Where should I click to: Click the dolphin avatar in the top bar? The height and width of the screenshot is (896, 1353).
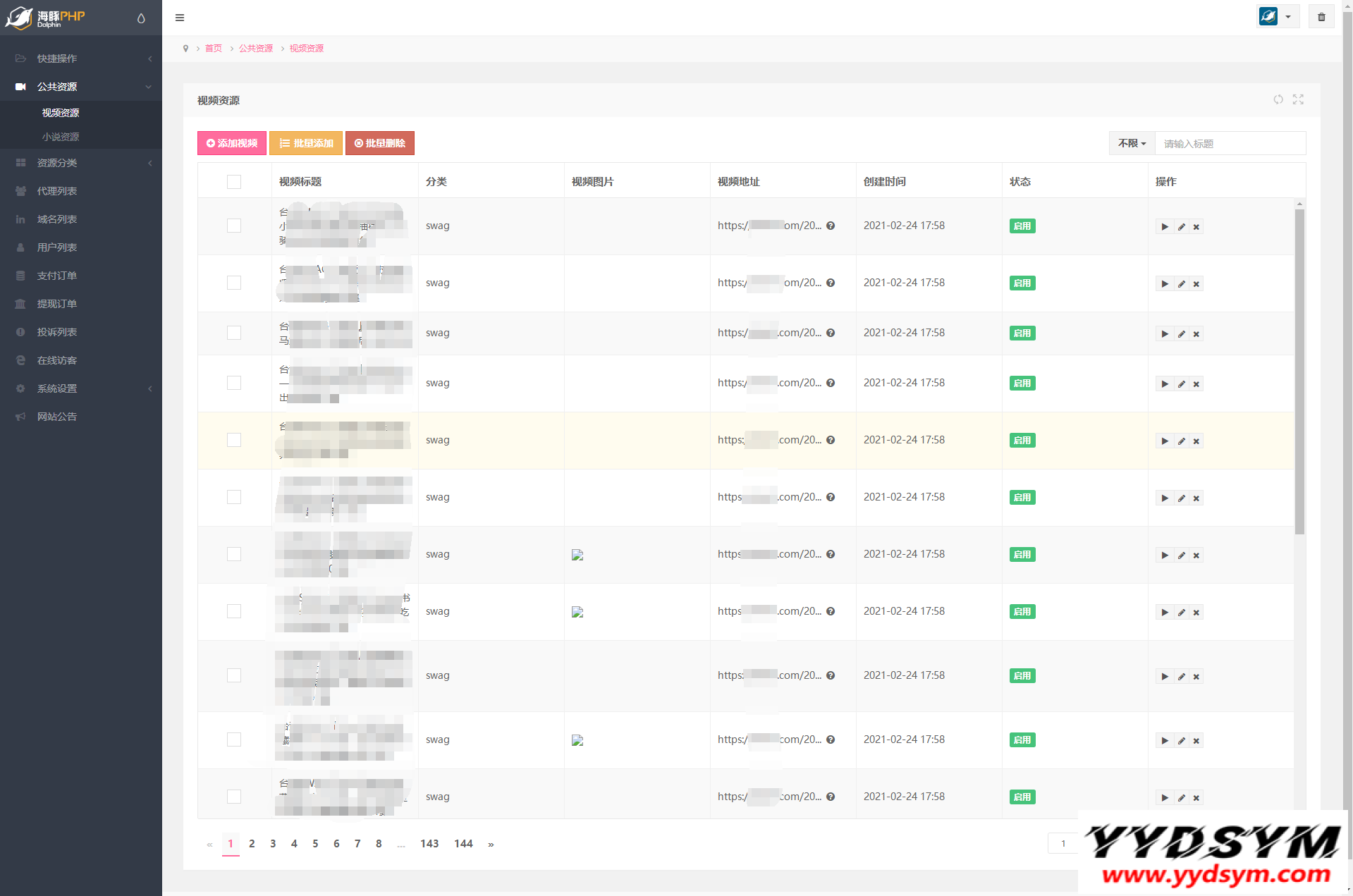point(1268,16)
